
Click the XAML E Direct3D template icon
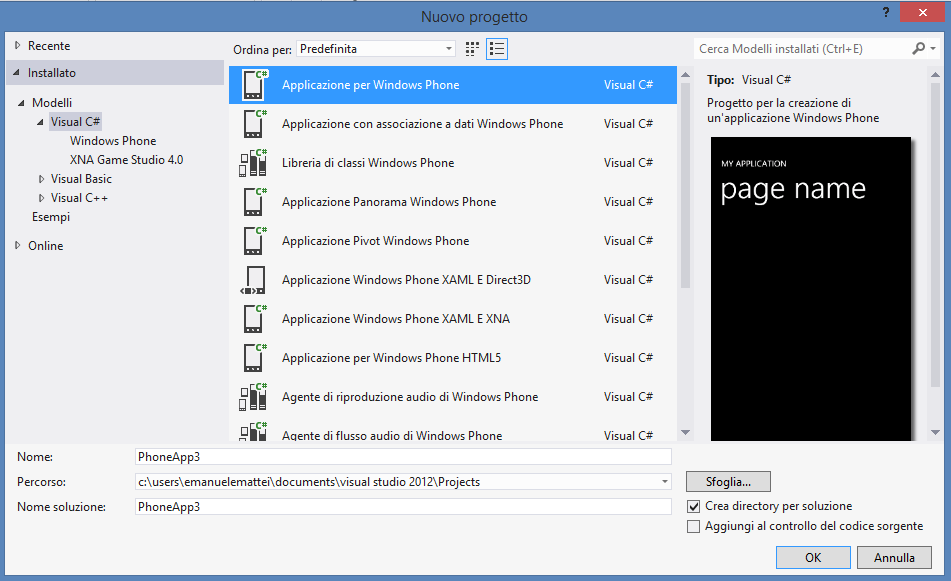click(x=254, y=280)
